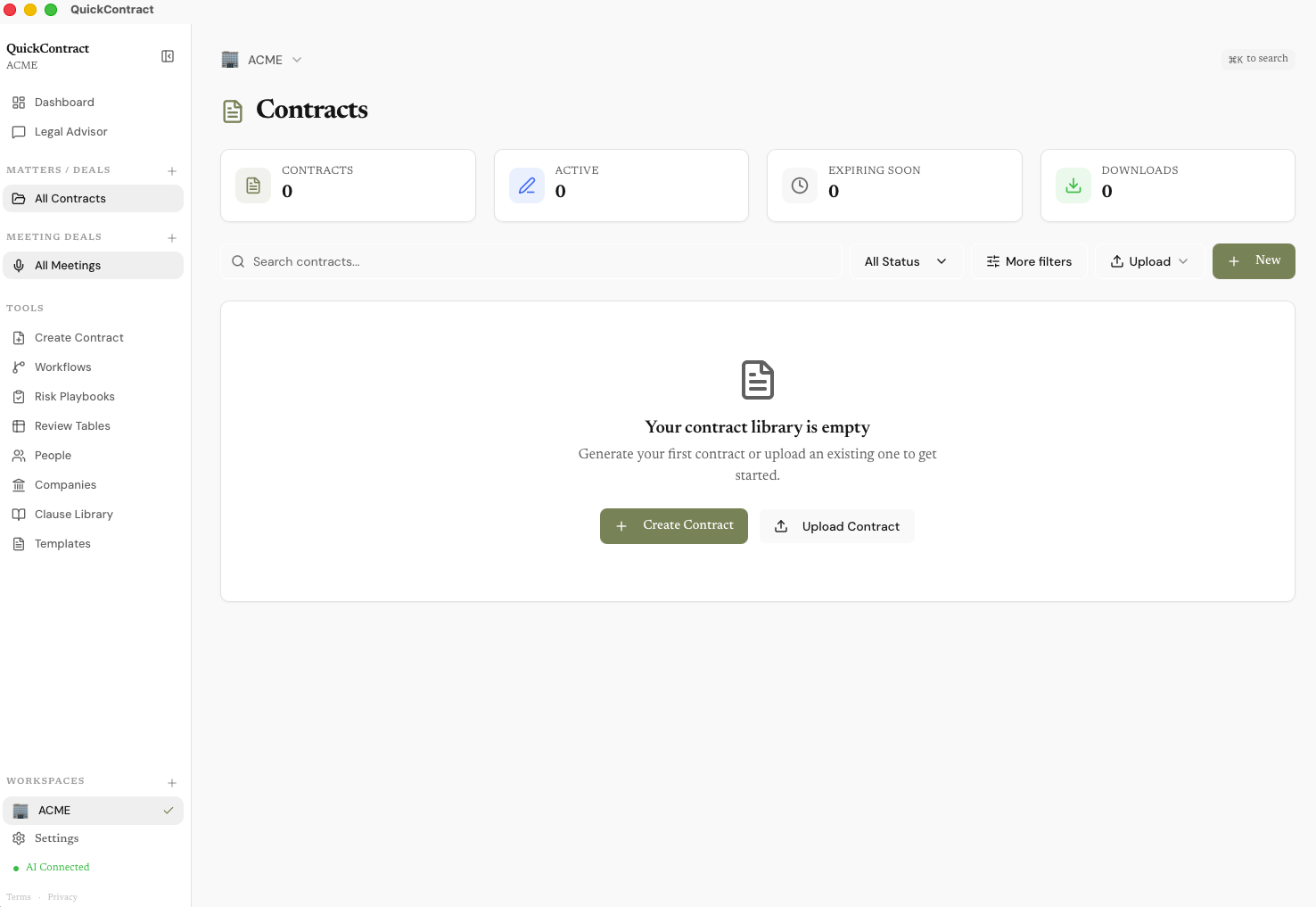Open the All Status dropdown
Screen dimensions: 1316x907
pyautogui.click(x=906, y=261)
